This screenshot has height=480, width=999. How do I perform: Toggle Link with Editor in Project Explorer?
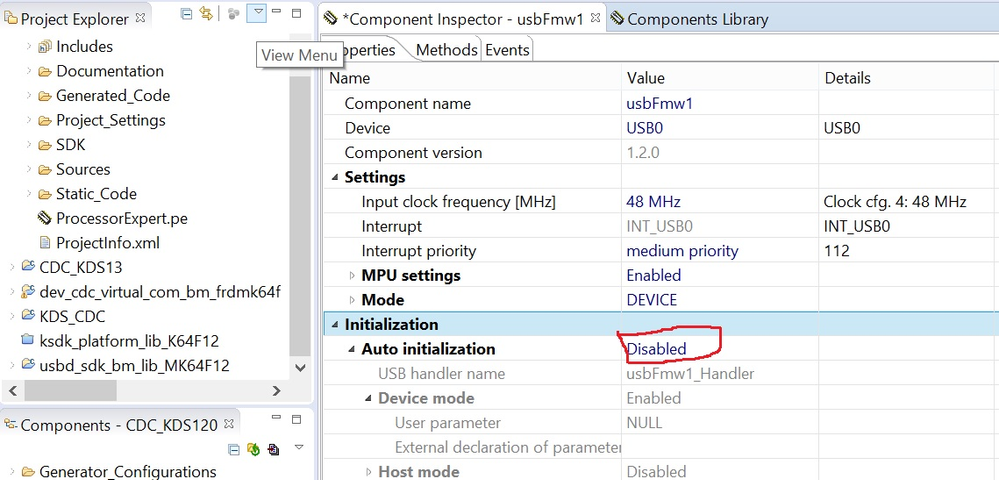point(206,13)
